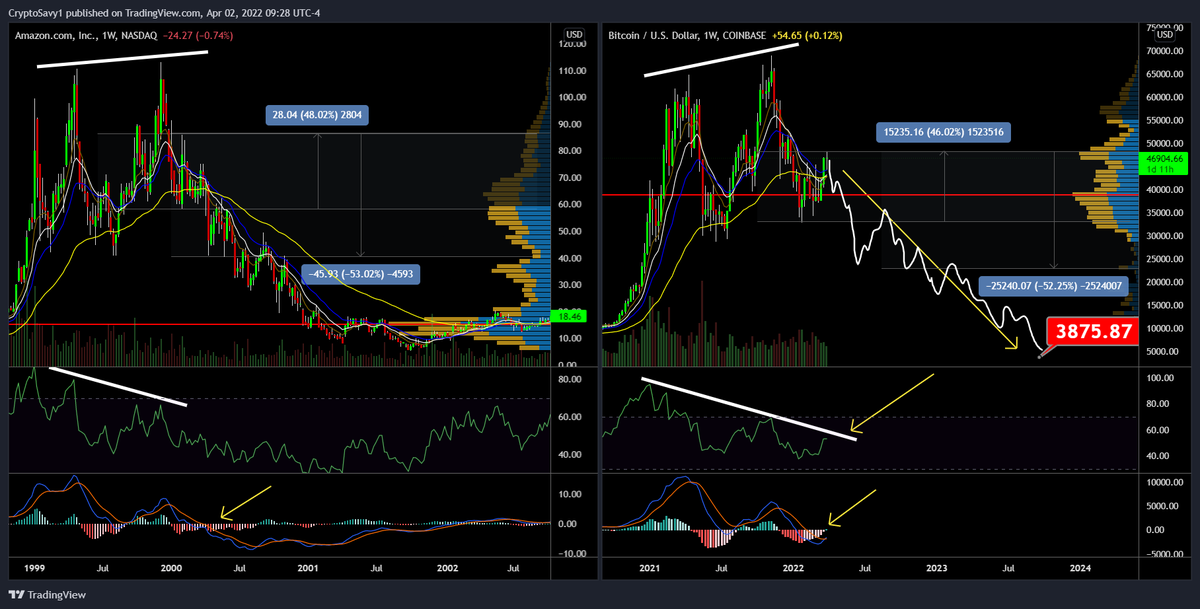Image resolution: width=1200 pixels, height=609 pixels.
Task: Select the 15235.16 (46.02%) 1523516 measurement label
Action: (945, 130)
